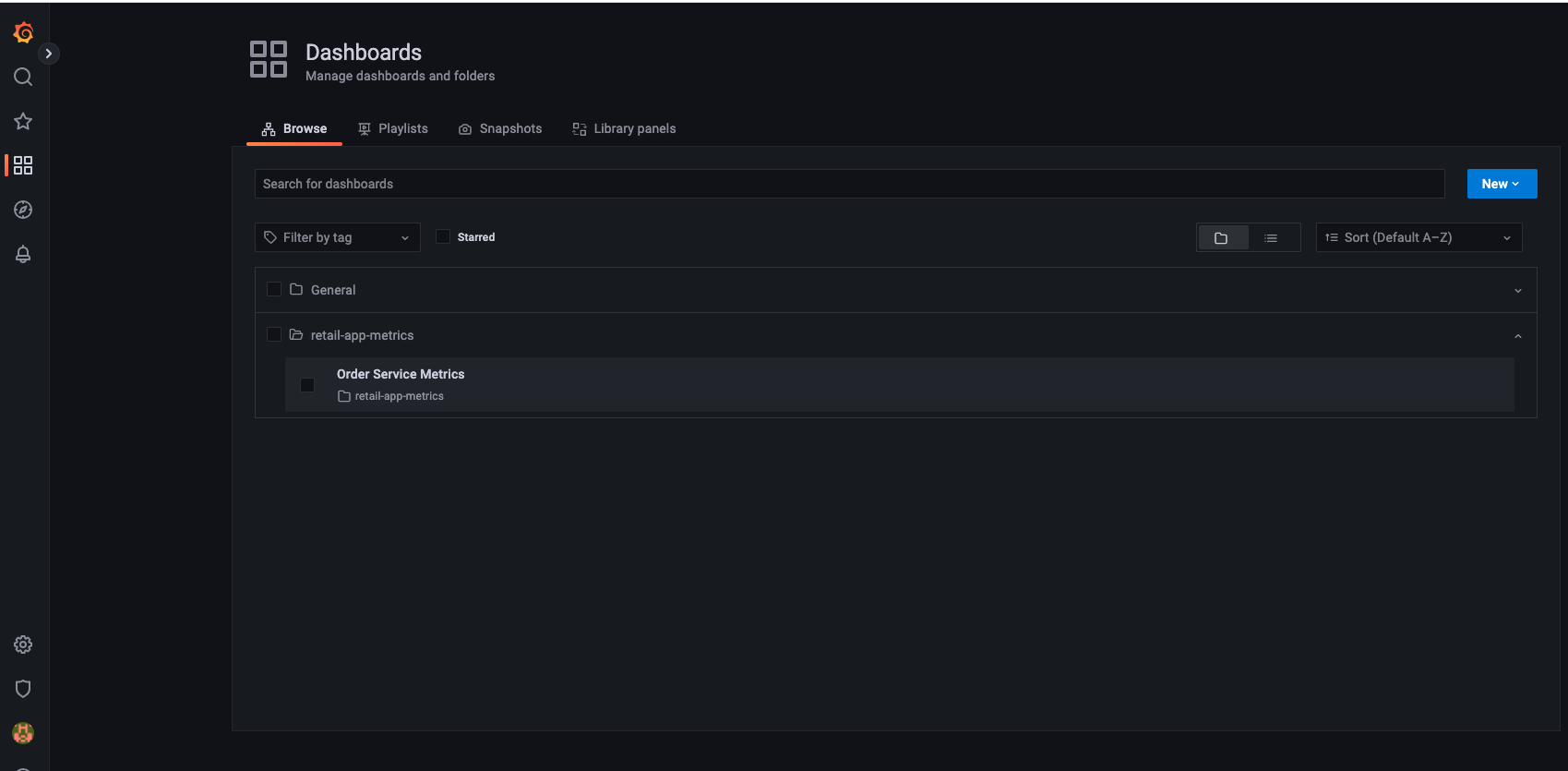Open the Sort (Default A–Z) dropdown
The height and width of the screenshot is (771, 1568).
1418,237
